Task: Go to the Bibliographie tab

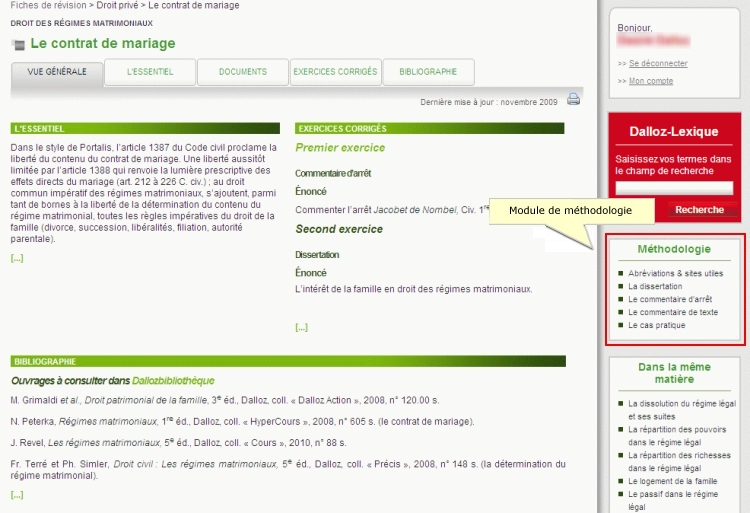Action: [428, 72]
